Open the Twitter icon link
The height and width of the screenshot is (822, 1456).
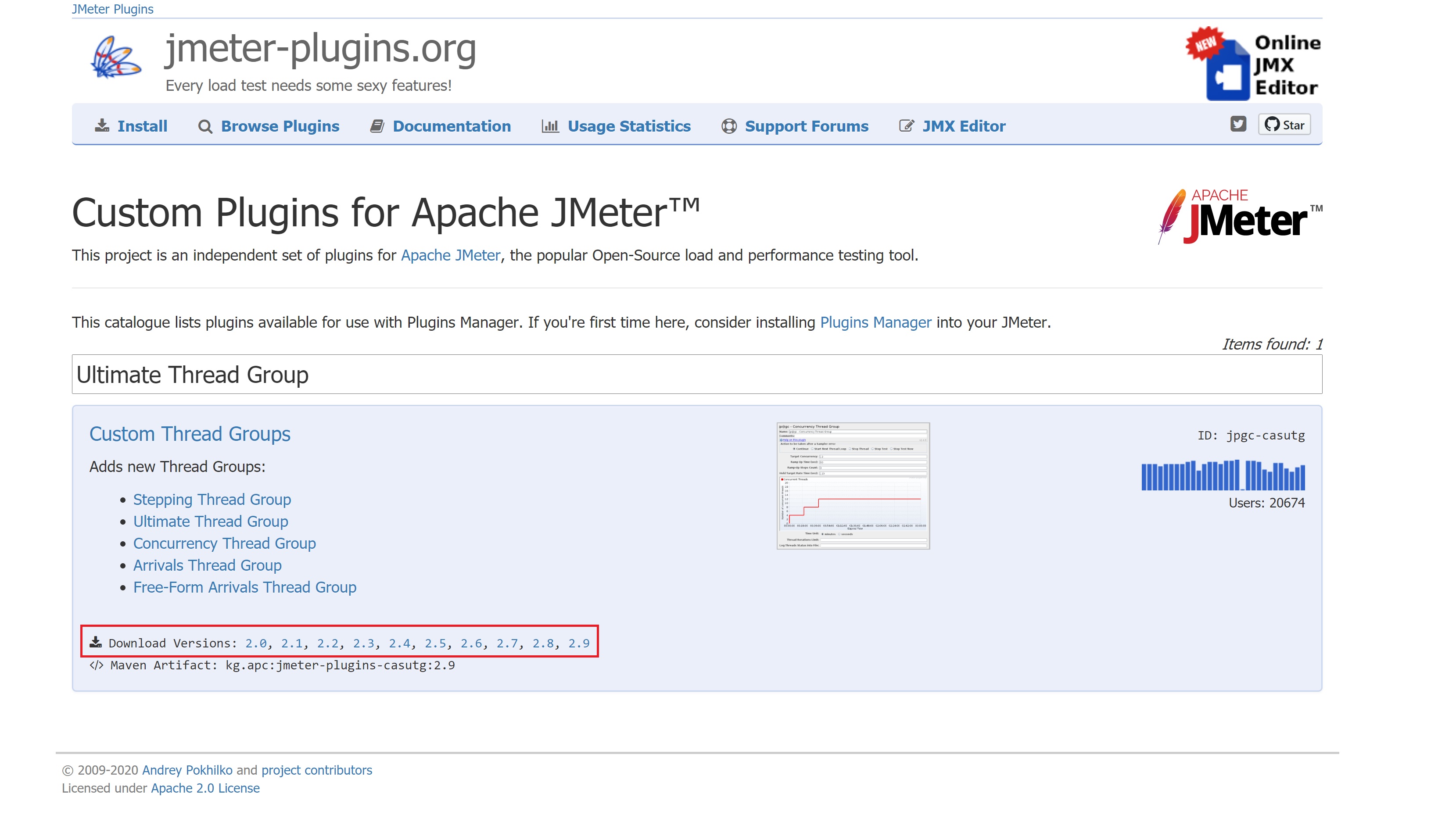(x=1238, y=124)
